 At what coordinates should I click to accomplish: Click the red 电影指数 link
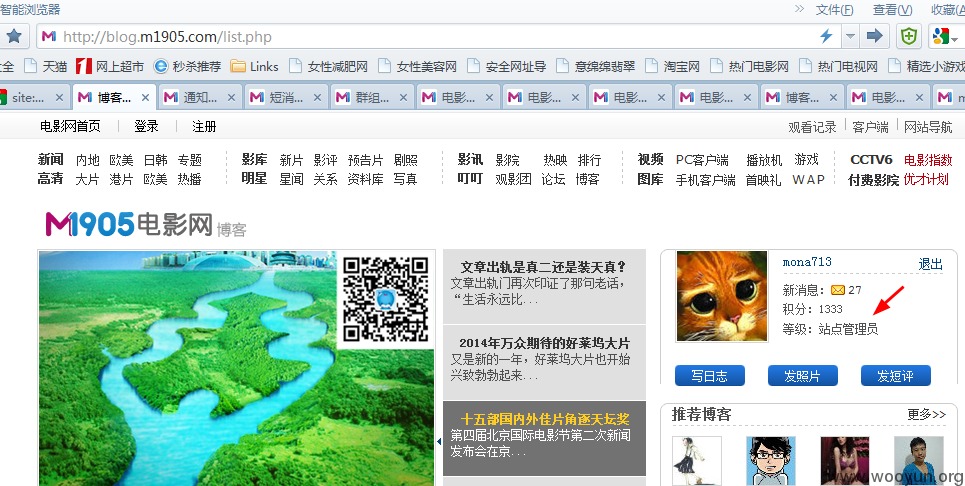pyautogui.click(x=928, y=160)
